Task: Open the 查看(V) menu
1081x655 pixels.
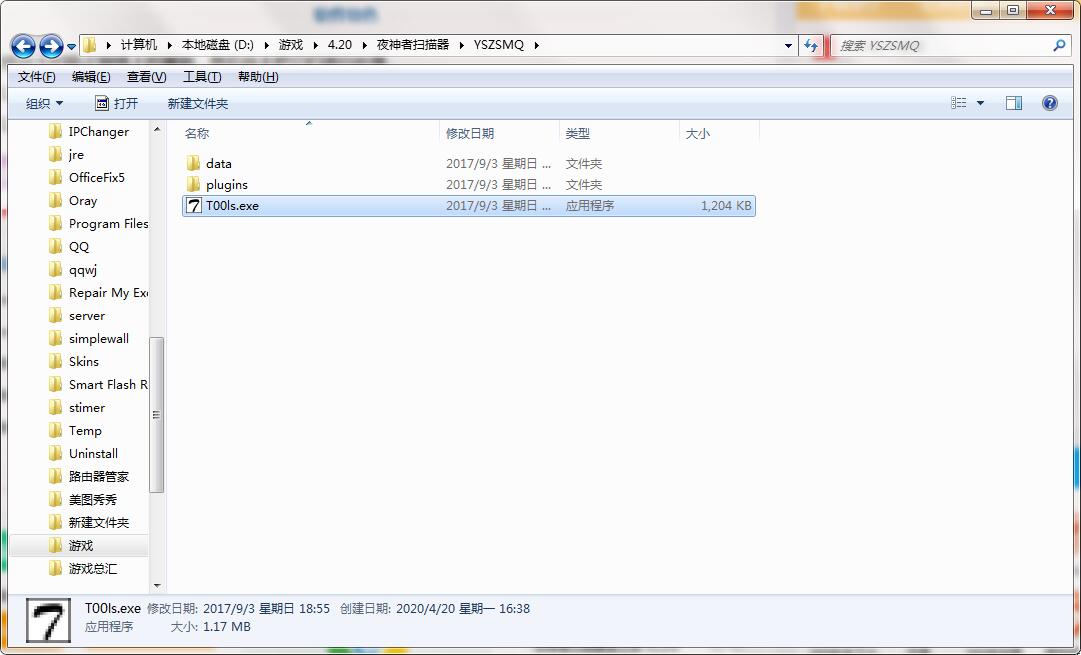Action: 146,77
